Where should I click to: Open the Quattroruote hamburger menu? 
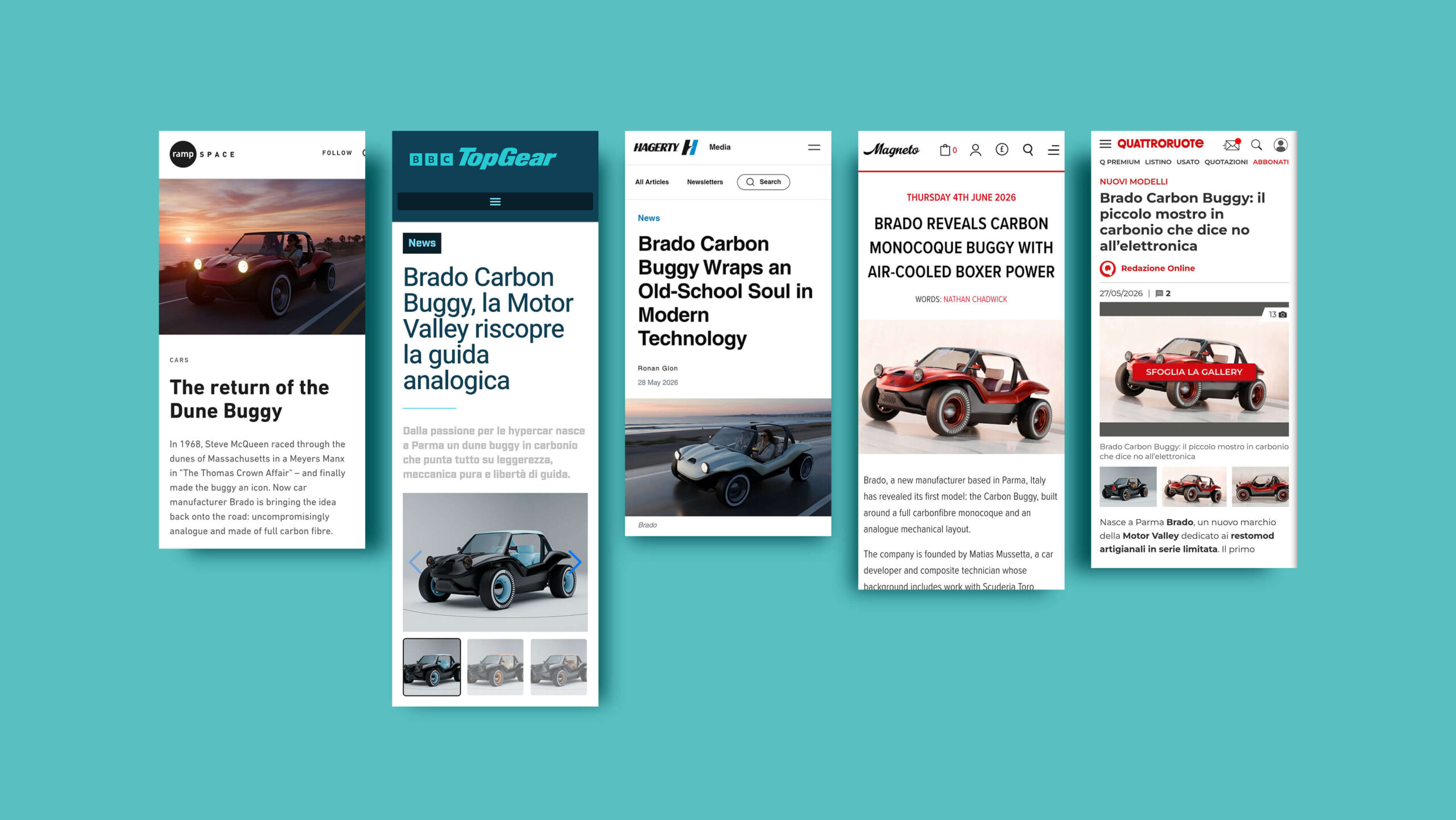pos(1105,144)
